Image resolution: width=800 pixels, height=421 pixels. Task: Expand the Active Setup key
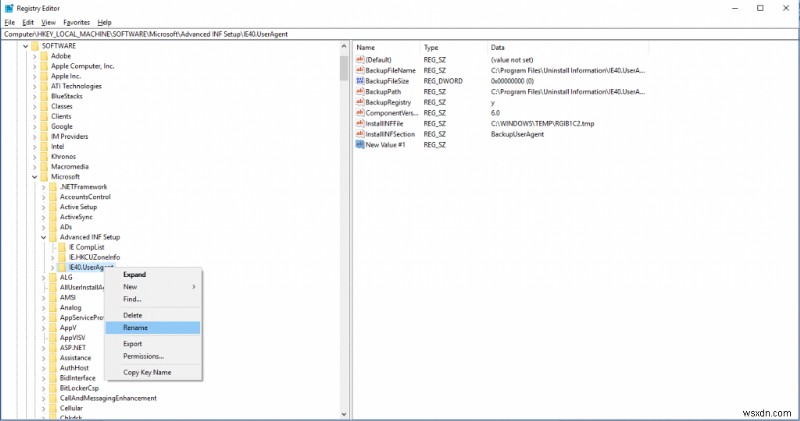43,207
